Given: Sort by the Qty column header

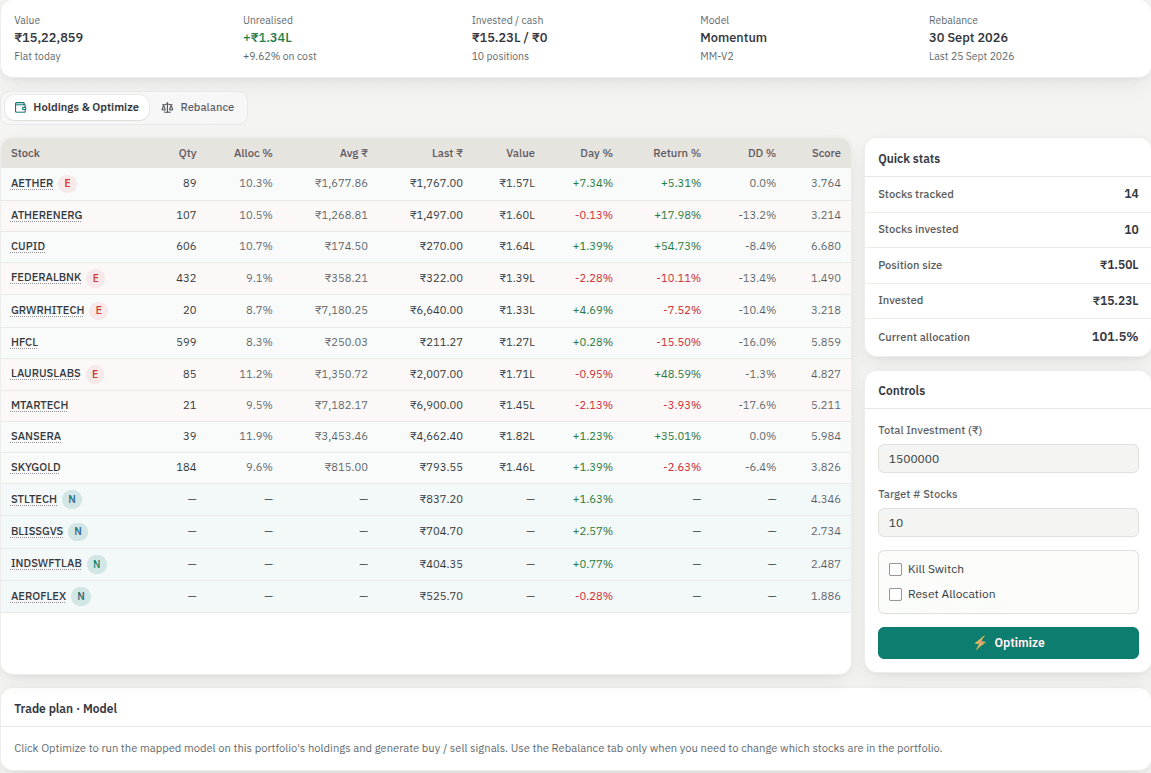Looking at the screenshot, I should pos(187,153).
